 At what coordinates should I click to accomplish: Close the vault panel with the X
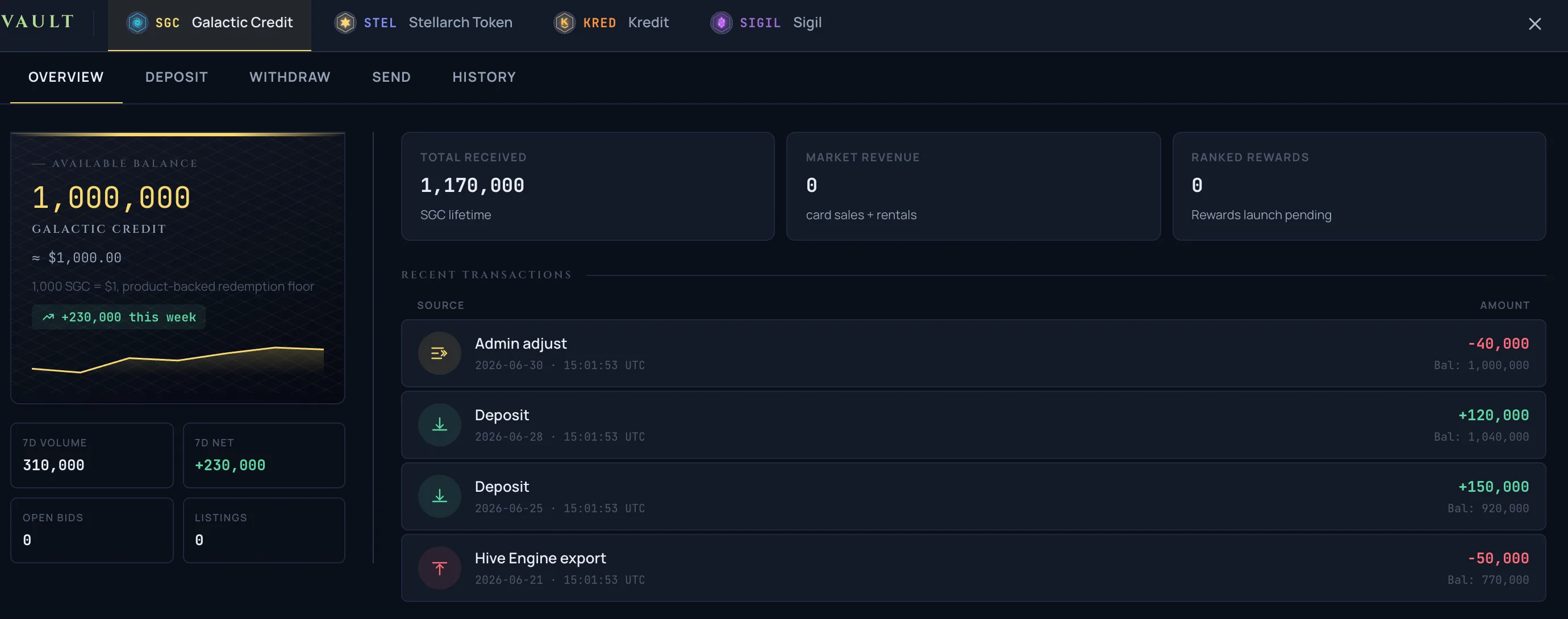1534,24
